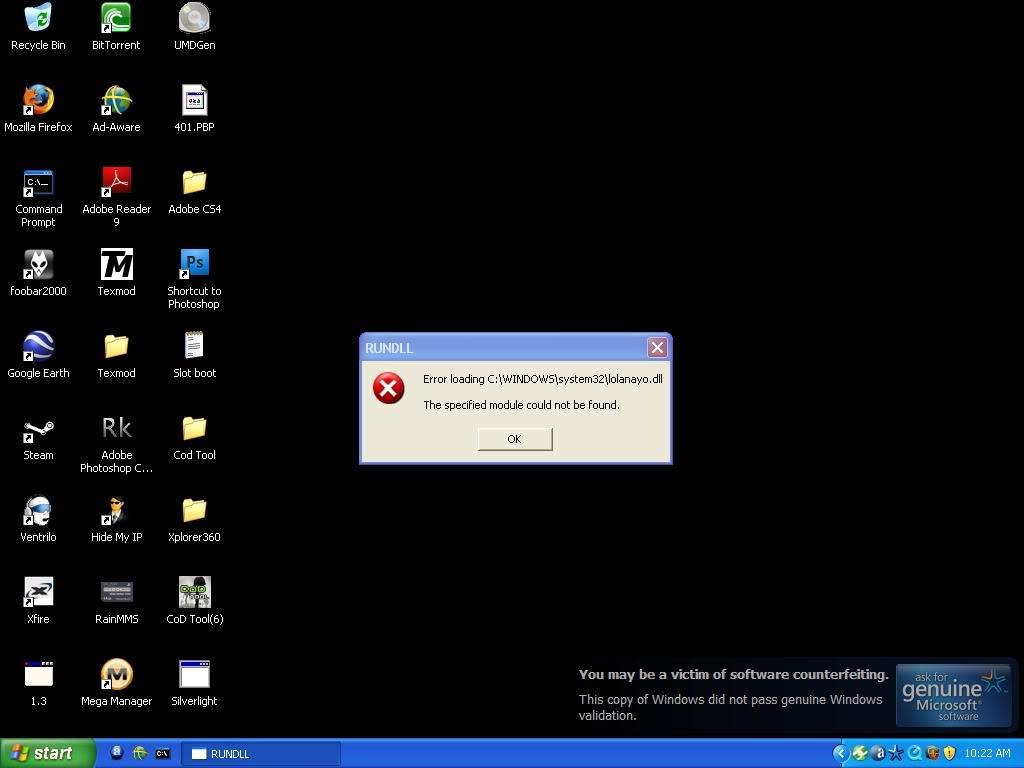Select the Adobe CS4 folder
The image size is (1024, 768).
tap(194, 183)
